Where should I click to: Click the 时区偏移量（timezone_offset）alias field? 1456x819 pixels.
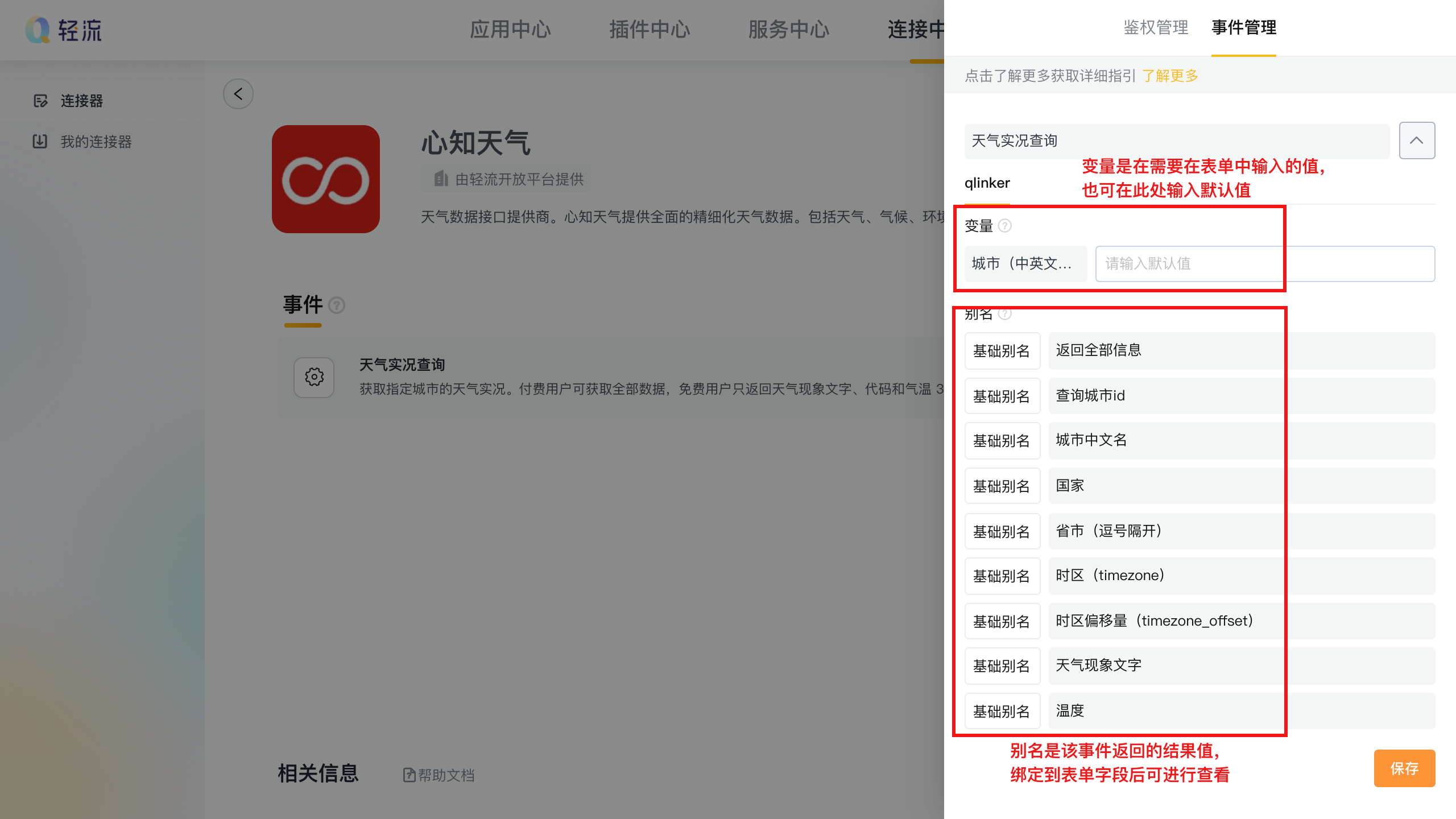(x=1242, y=621)
